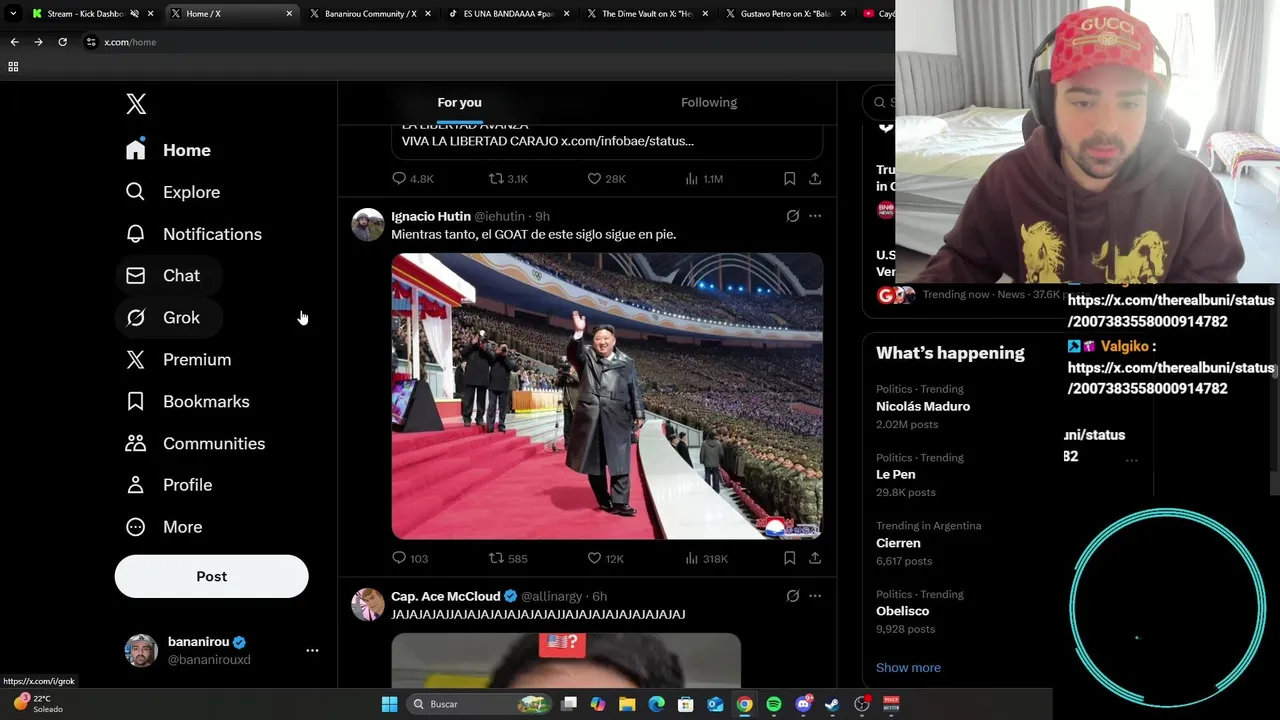Switch to the Following tab
Screen dimensions: 1280x720
pyautogui.click(x=709, y=102)
